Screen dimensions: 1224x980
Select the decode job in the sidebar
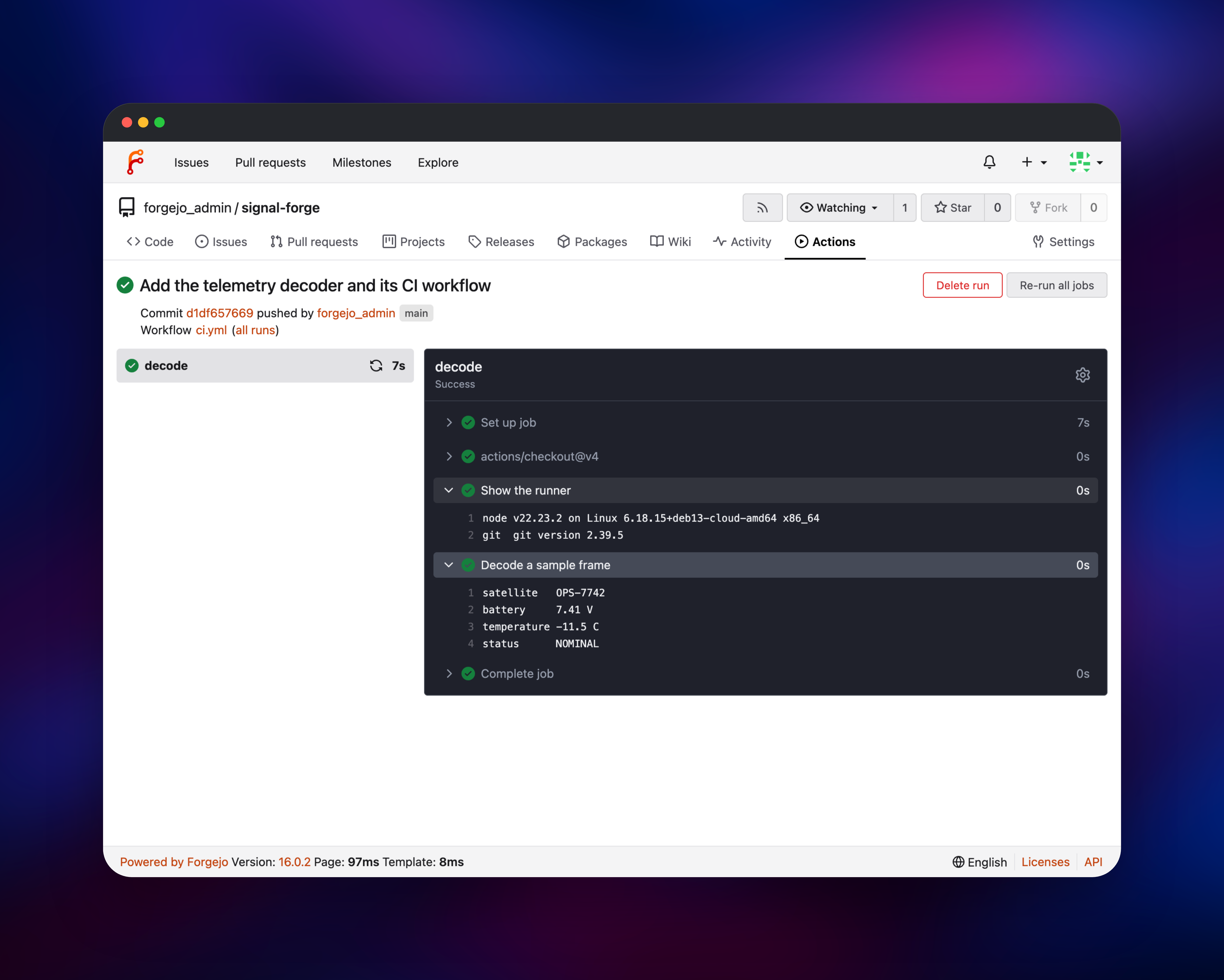tap(265, 366)
